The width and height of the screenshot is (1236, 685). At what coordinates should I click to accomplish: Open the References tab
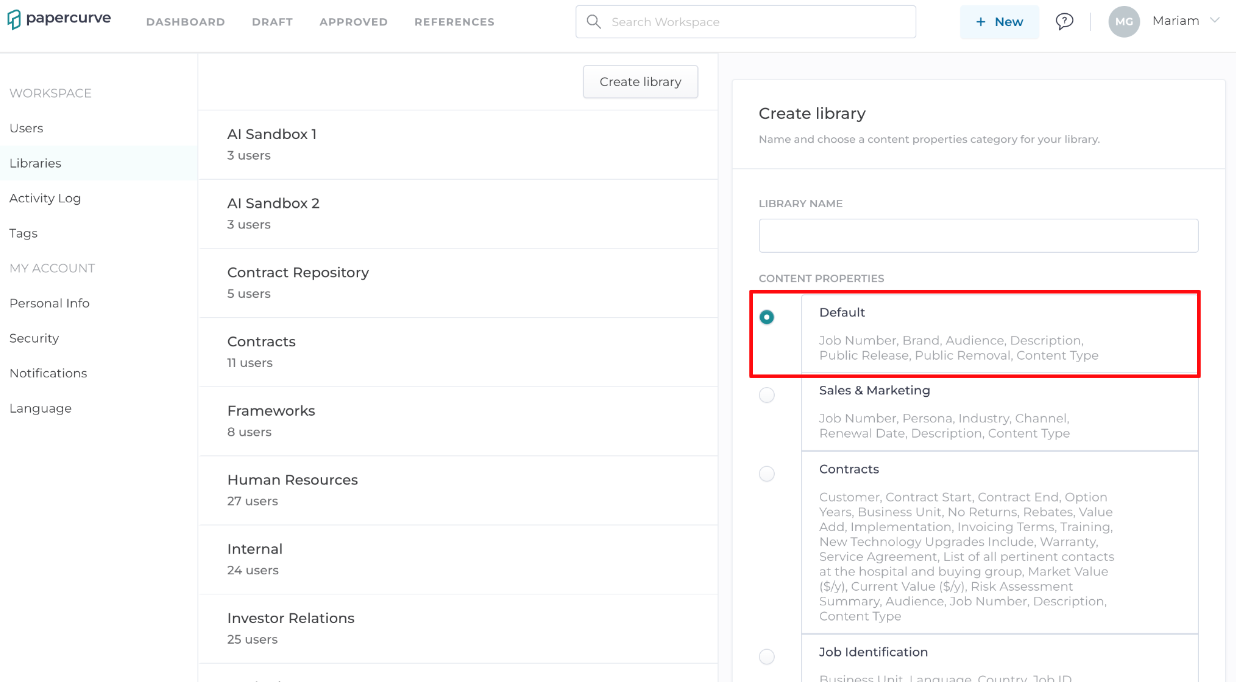tap(454, 22)
